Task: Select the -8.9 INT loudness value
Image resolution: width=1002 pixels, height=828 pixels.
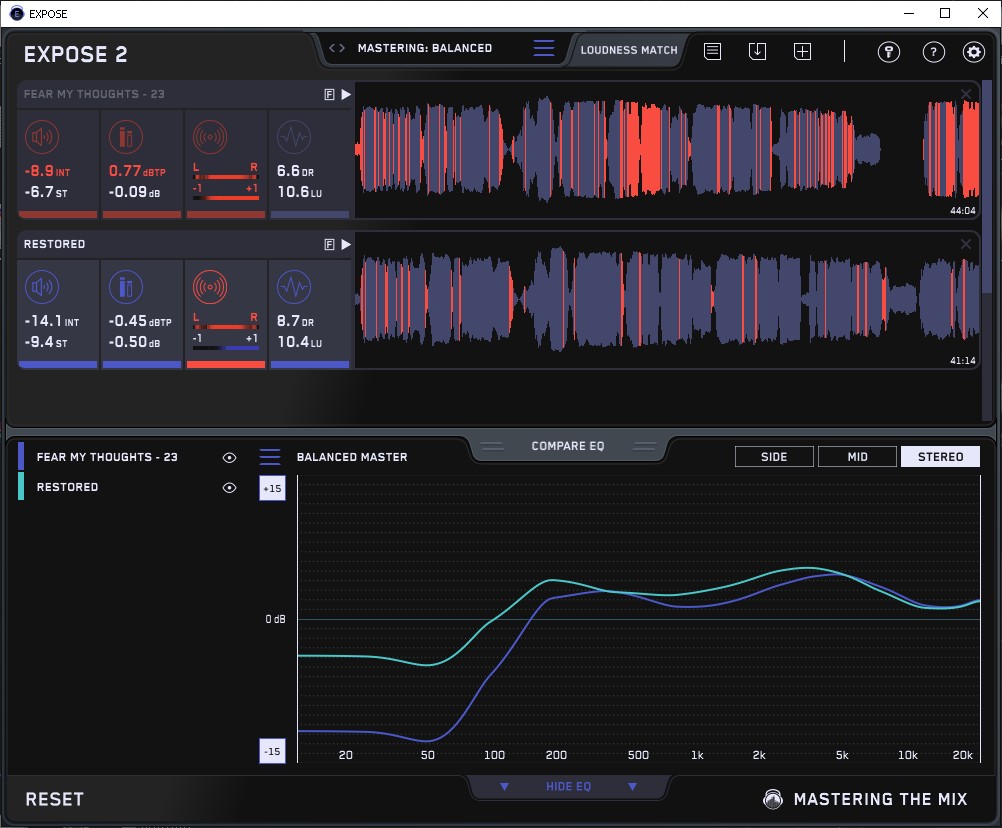Action: [47, 171]
